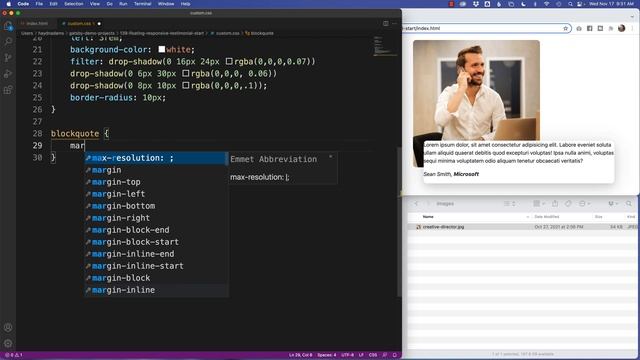Choose the margin-bottom suggestion
Image resolution: width=640 pixels, height=360 pixels.
pos(156,206)
